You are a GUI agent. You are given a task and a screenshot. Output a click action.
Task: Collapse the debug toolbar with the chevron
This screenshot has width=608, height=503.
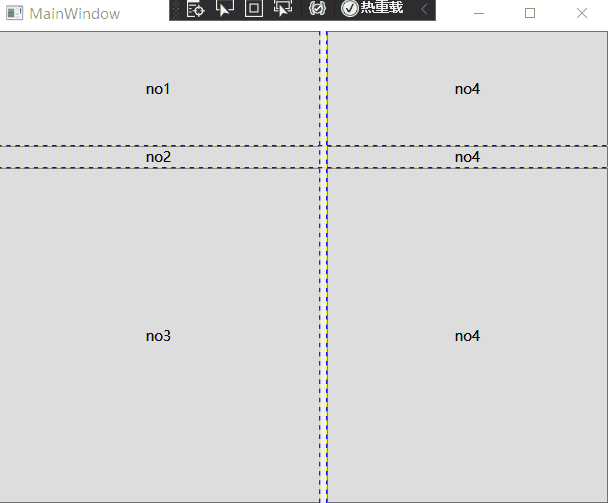tap(424, 9)
